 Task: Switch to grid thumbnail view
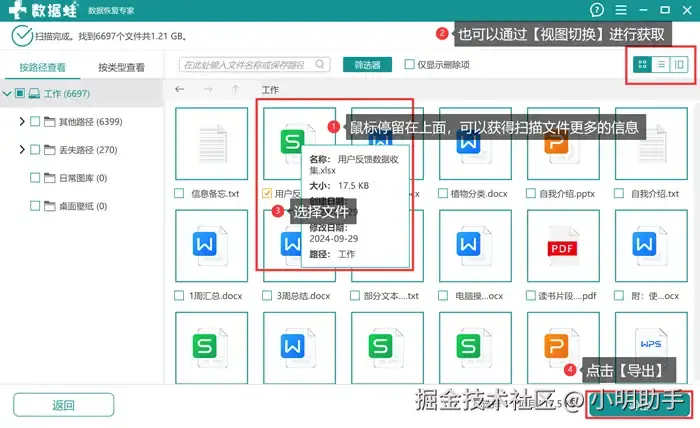[642, 65]
